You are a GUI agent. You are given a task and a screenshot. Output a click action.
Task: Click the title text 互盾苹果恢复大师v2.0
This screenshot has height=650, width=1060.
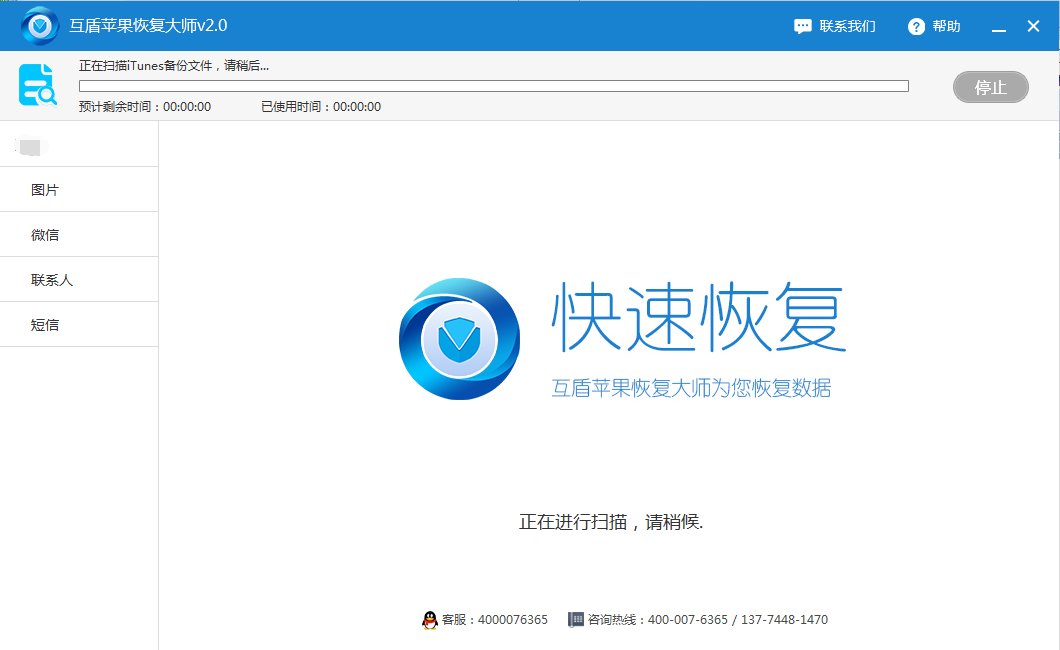pyautogui.click(x=148, y=26)
